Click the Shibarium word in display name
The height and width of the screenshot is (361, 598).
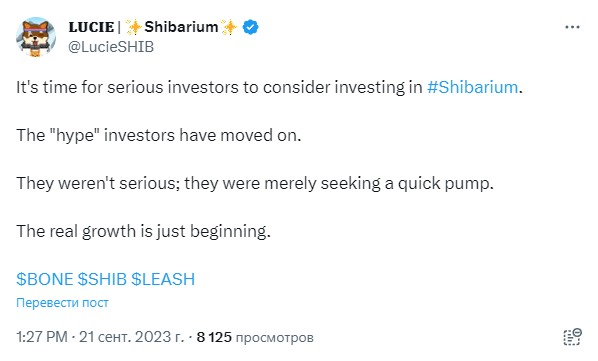tap(181, 27)
